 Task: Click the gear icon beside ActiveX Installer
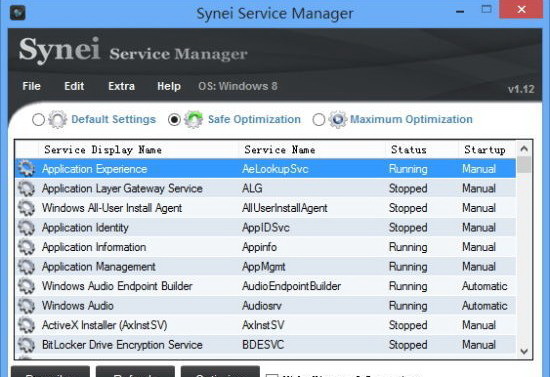(27, 325)
